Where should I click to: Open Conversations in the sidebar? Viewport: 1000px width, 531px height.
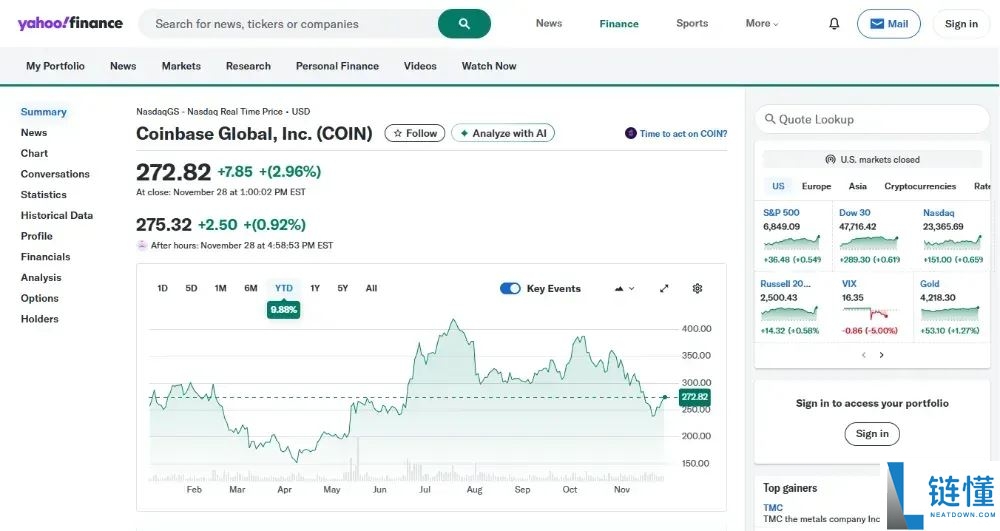coord(55,174)
